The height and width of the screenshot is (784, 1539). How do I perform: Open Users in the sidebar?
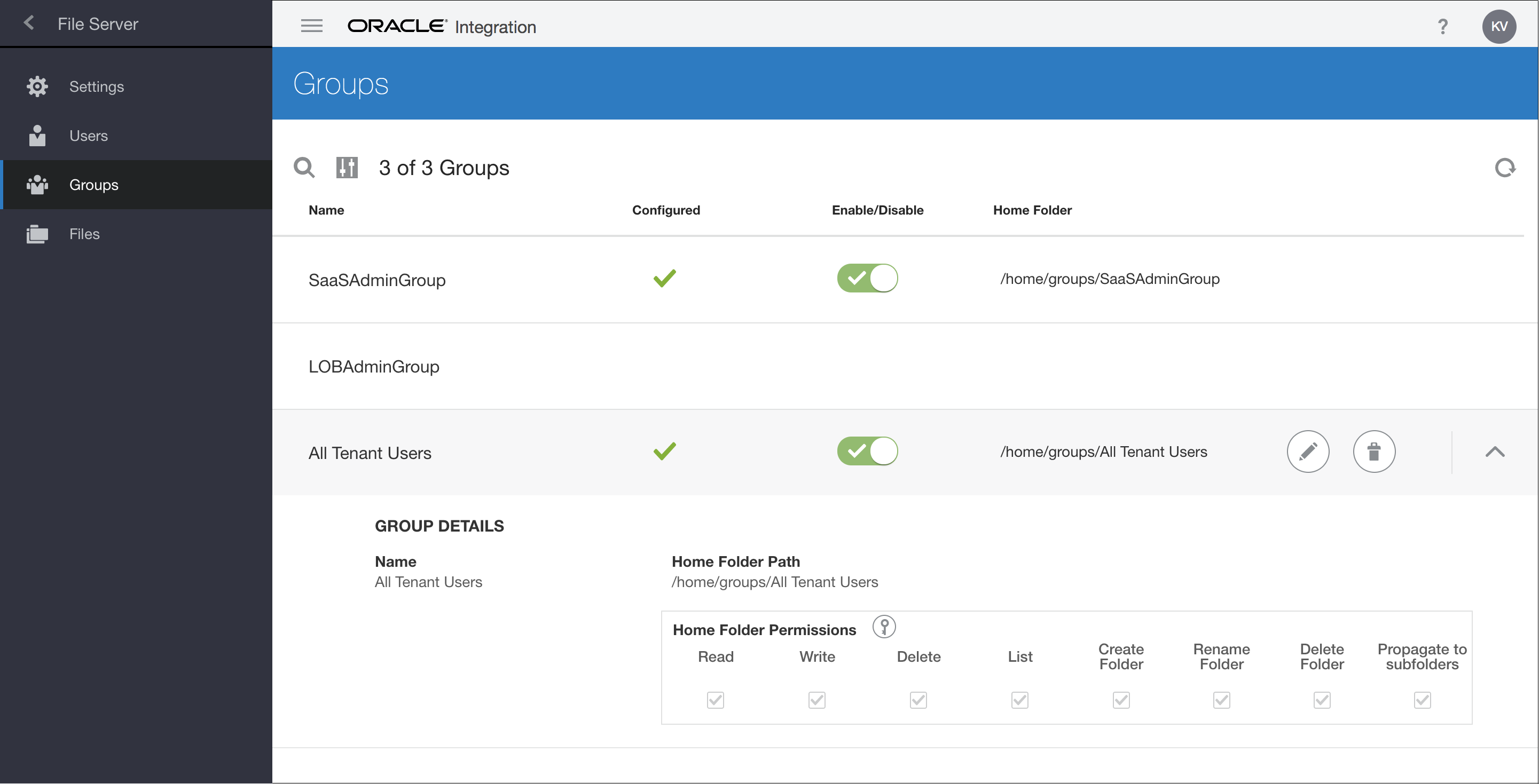[x=89, y=136]
